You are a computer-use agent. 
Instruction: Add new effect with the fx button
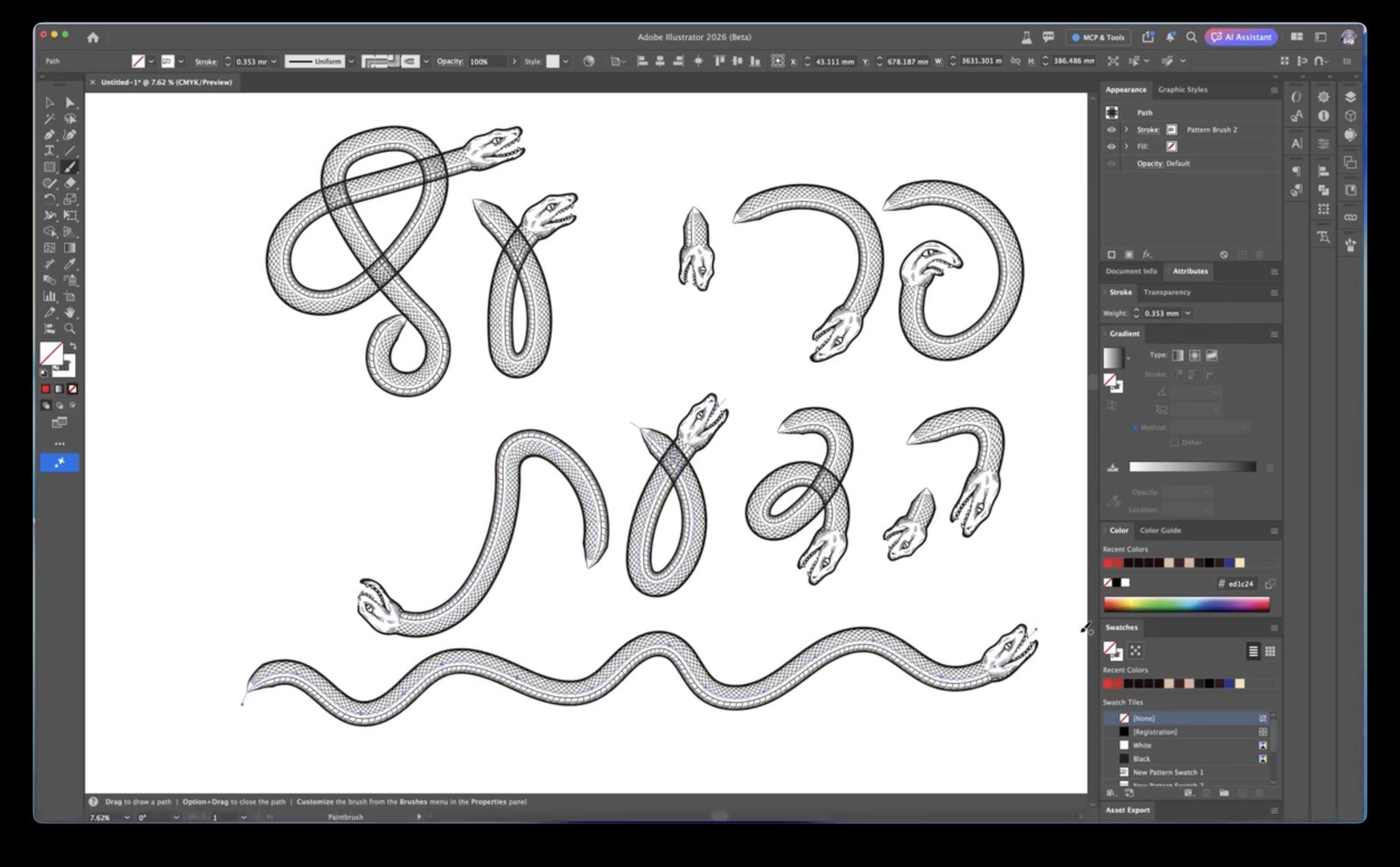point(1146,255)
